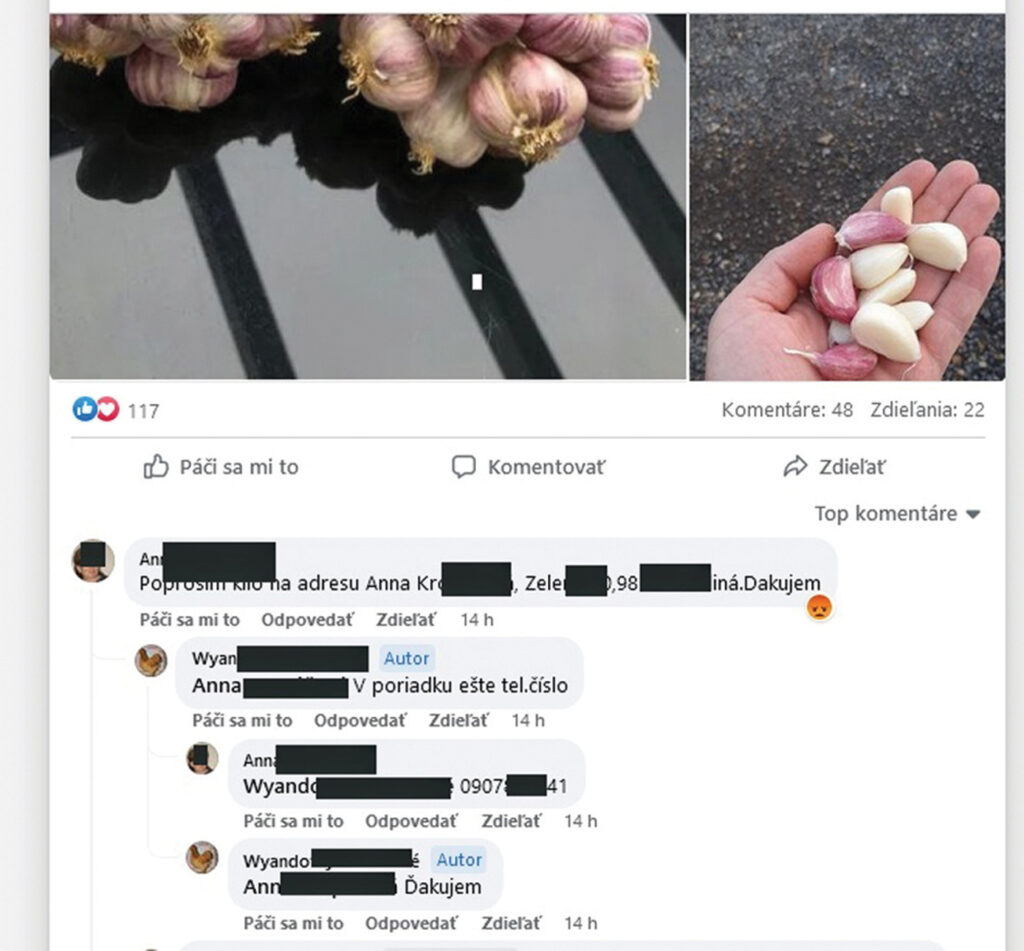Like the post with Páči sa mi to

tap(221, 467)
